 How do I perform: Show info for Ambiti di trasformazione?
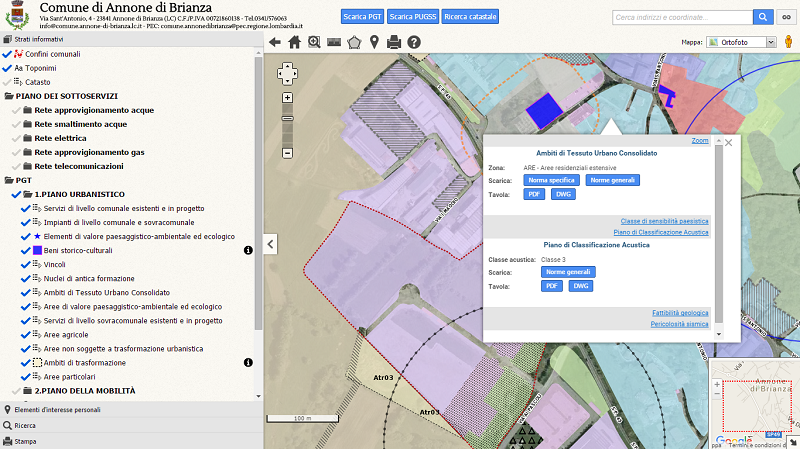[248, 363]
